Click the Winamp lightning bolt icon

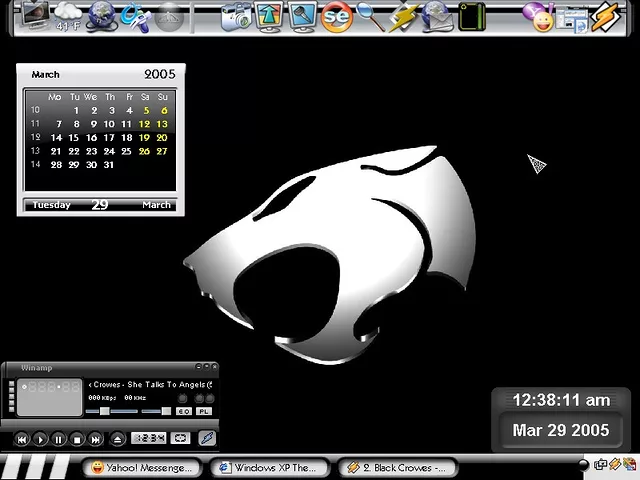coord(206,438)
